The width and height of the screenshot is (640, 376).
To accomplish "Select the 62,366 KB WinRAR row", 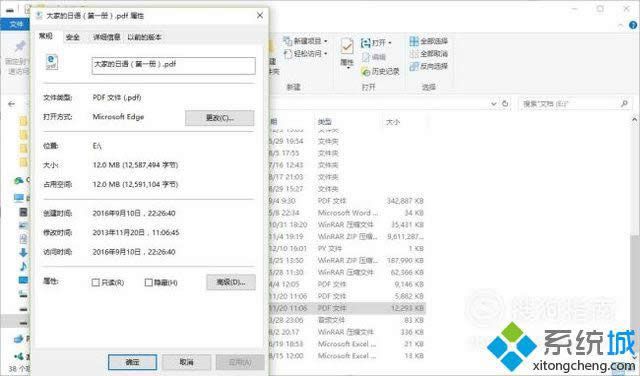I will point(347,272).
